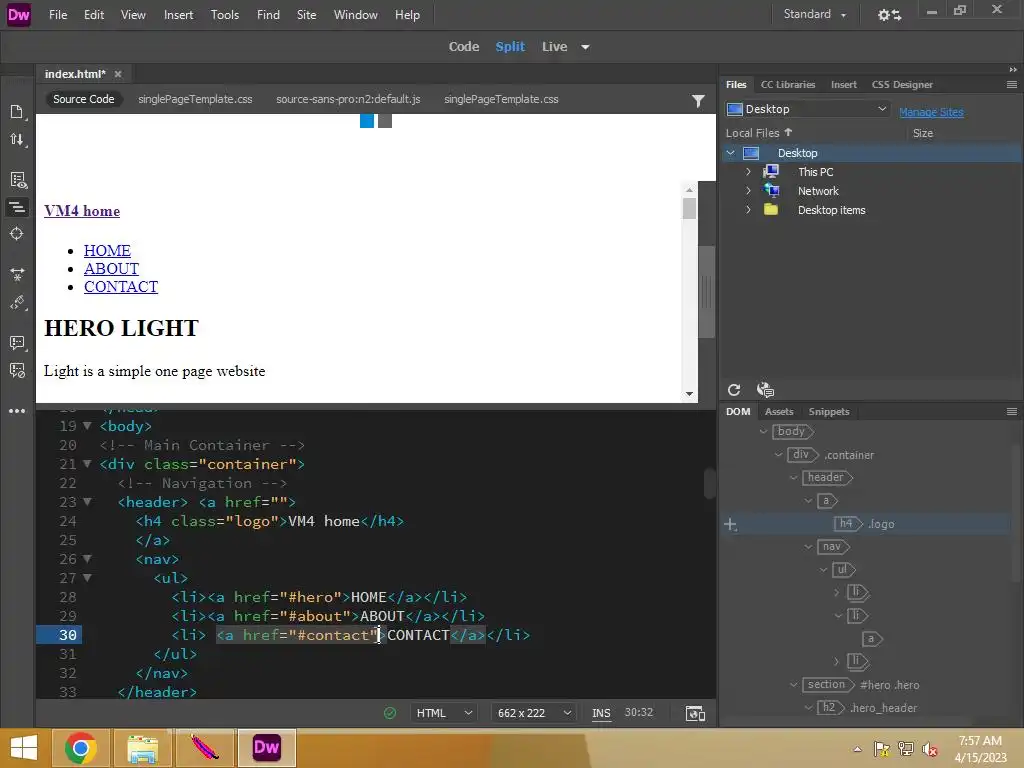The image size is (1024, 768).
Task: Toggle the Format Source Code icon
Action: click(x=17, y=207)
